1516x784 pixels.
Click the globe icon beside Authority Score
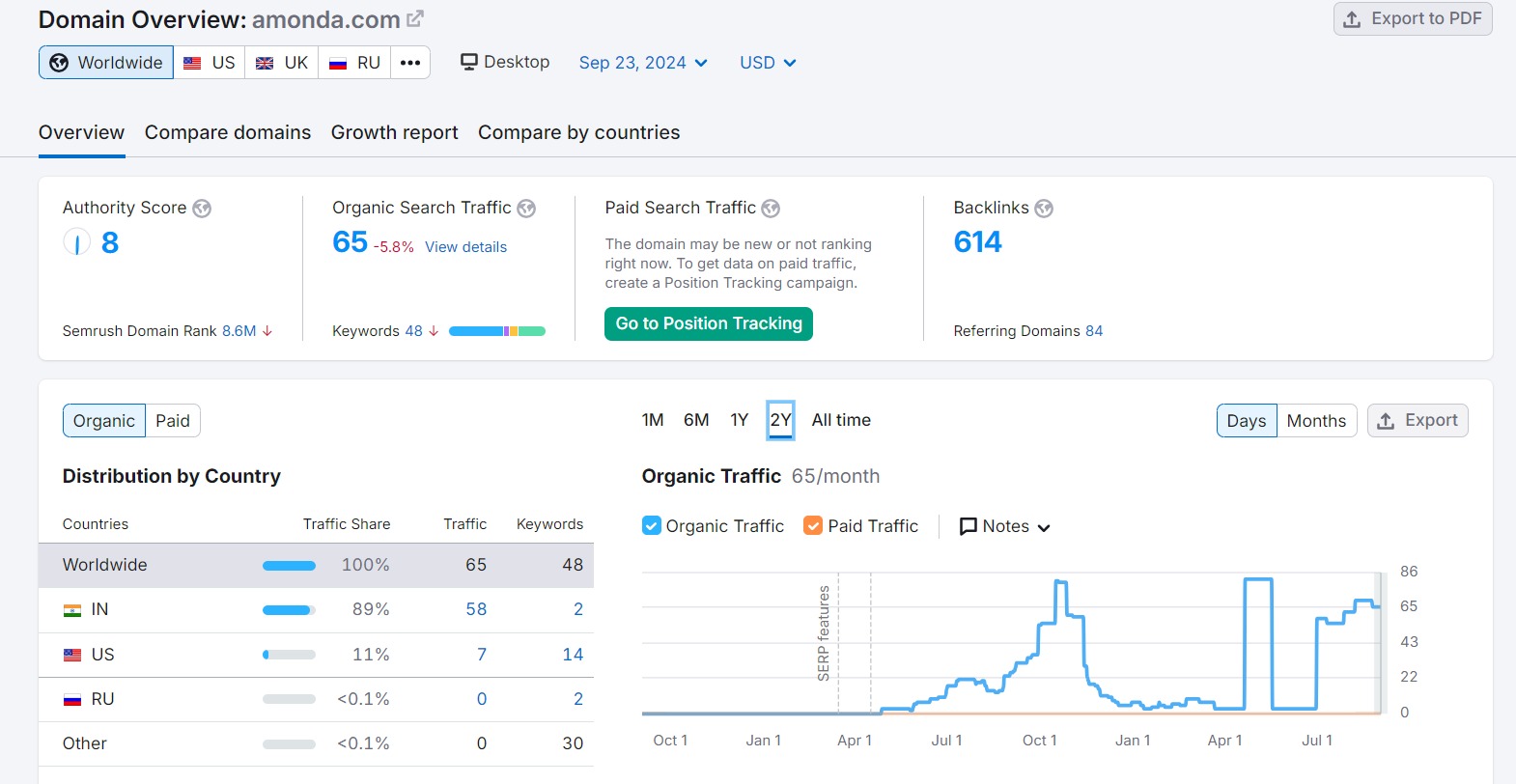coord(202,209)
